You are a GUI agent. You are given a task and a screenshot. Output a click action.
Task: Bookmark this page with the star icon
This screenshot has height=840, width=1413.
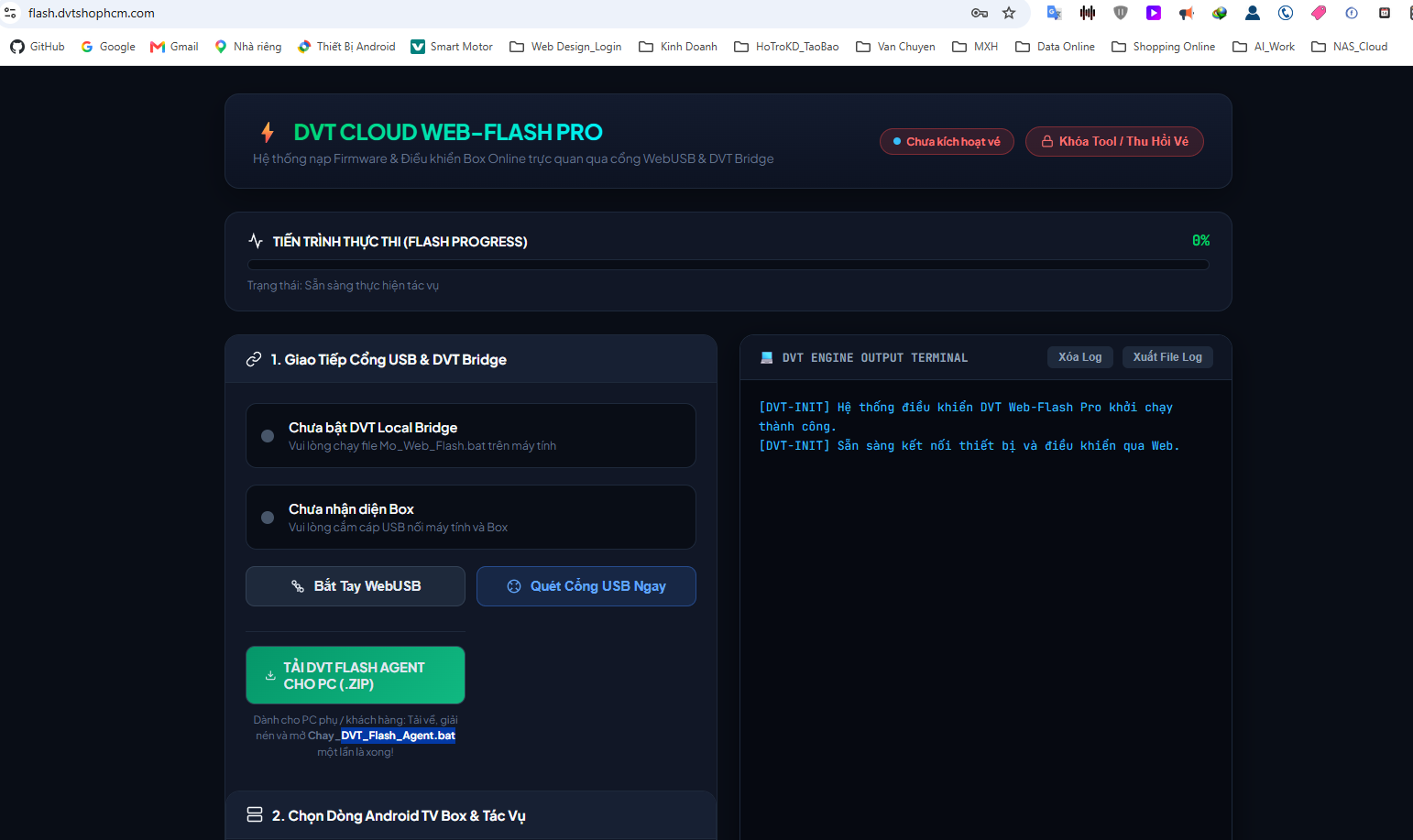coord(1009,13)
